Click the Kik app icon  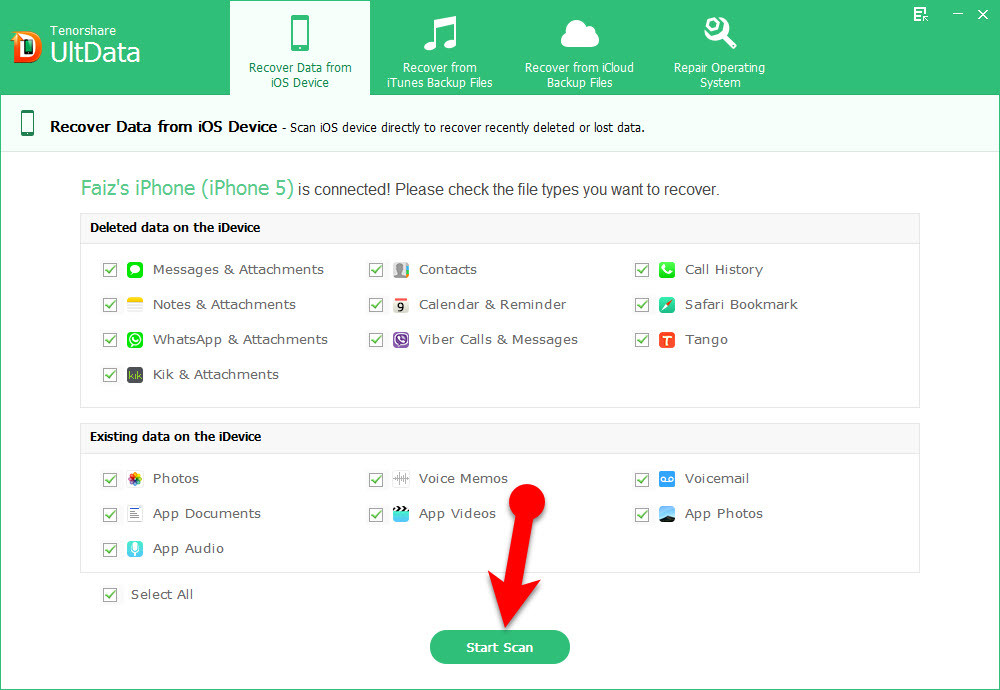(135, 375)
